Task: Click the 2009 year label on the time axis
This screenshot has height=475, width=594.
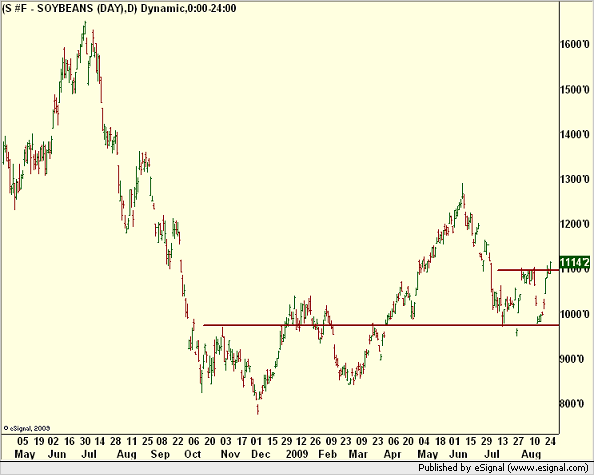Action: pyautogui.click(x=297, y=454)
